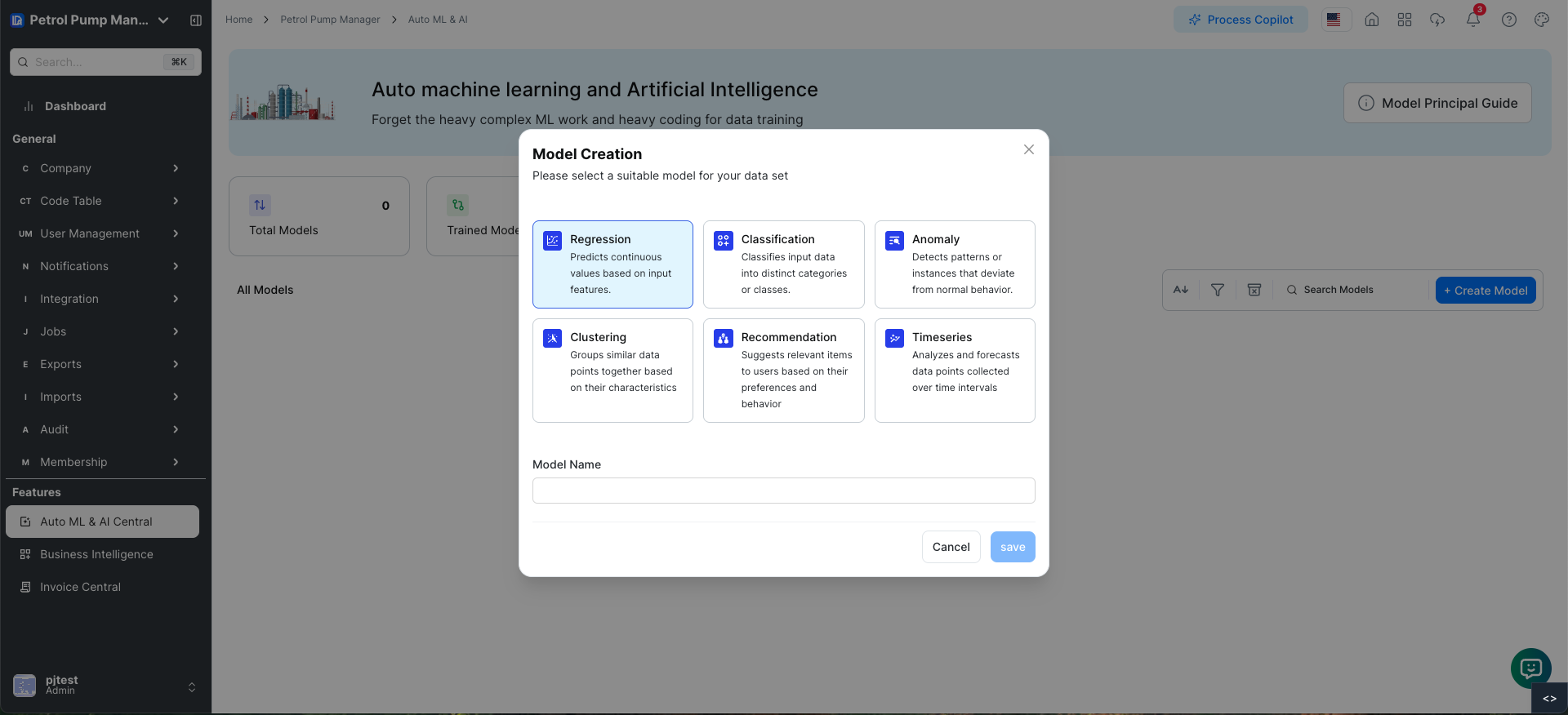
Task: Open Invoice Central menu item
Action: pos(102,587)
